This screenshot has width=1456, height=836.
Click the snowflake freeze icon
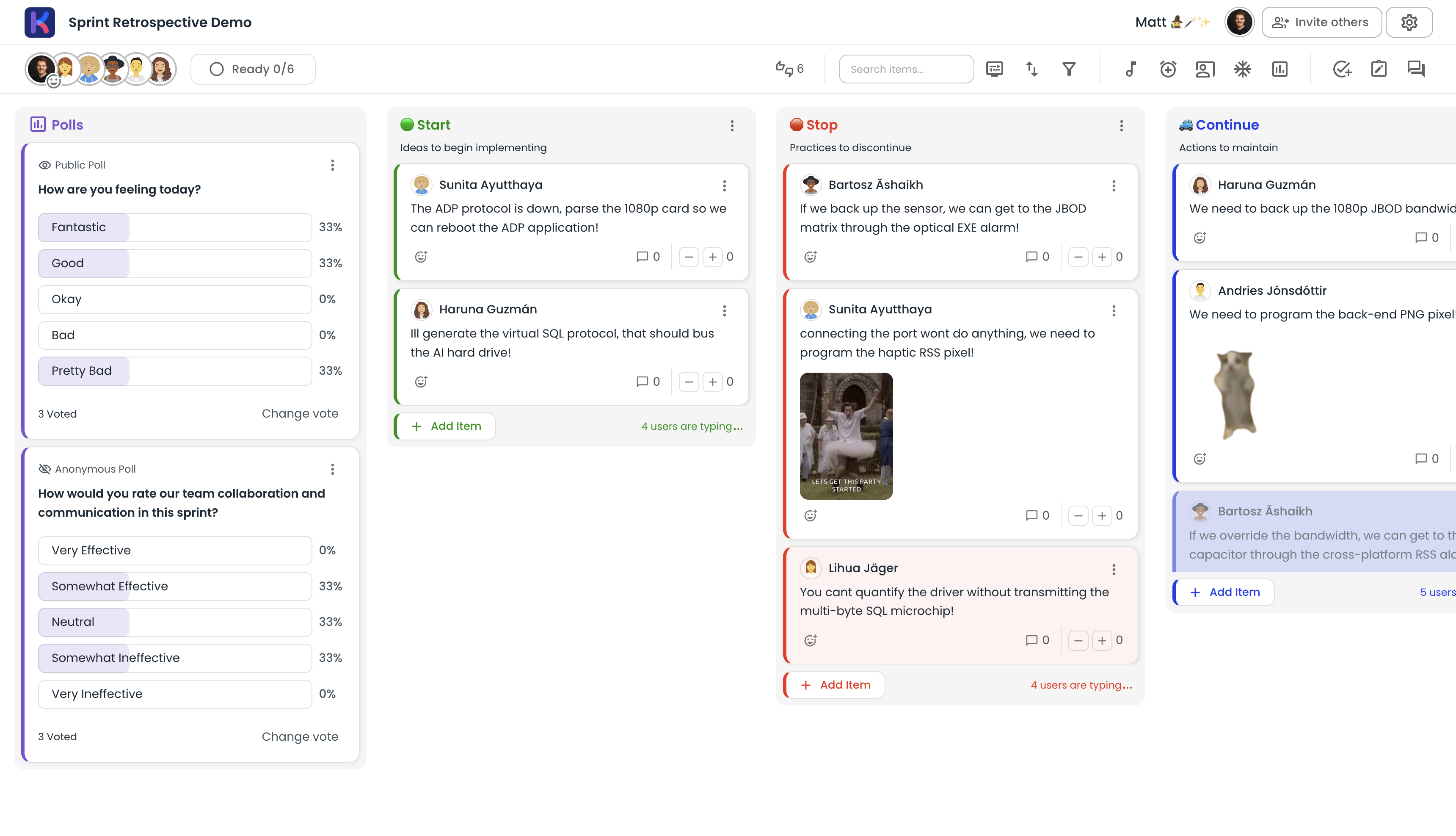(x=1242, y=69)
